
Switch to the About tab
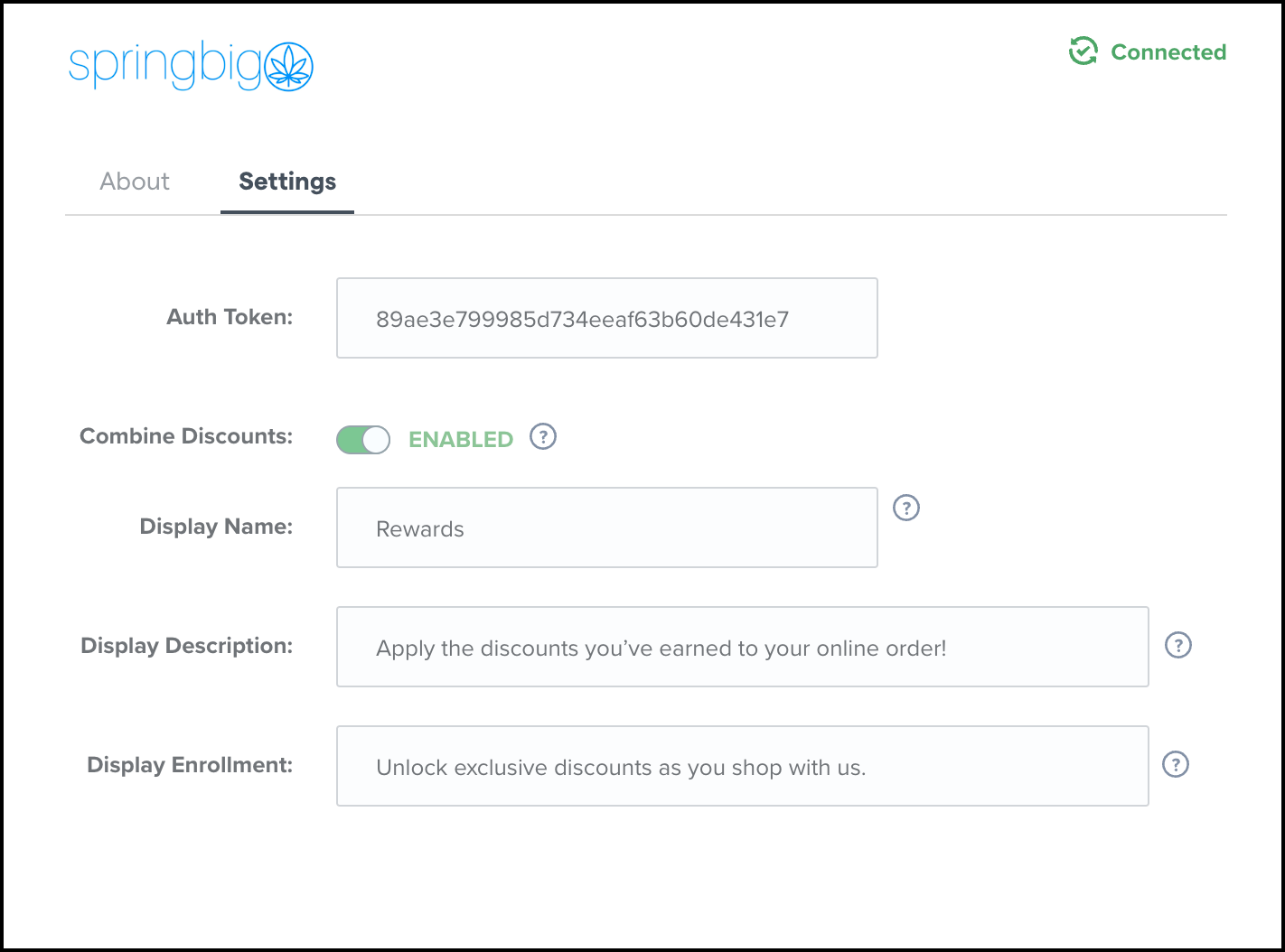[x=134, y=182]
